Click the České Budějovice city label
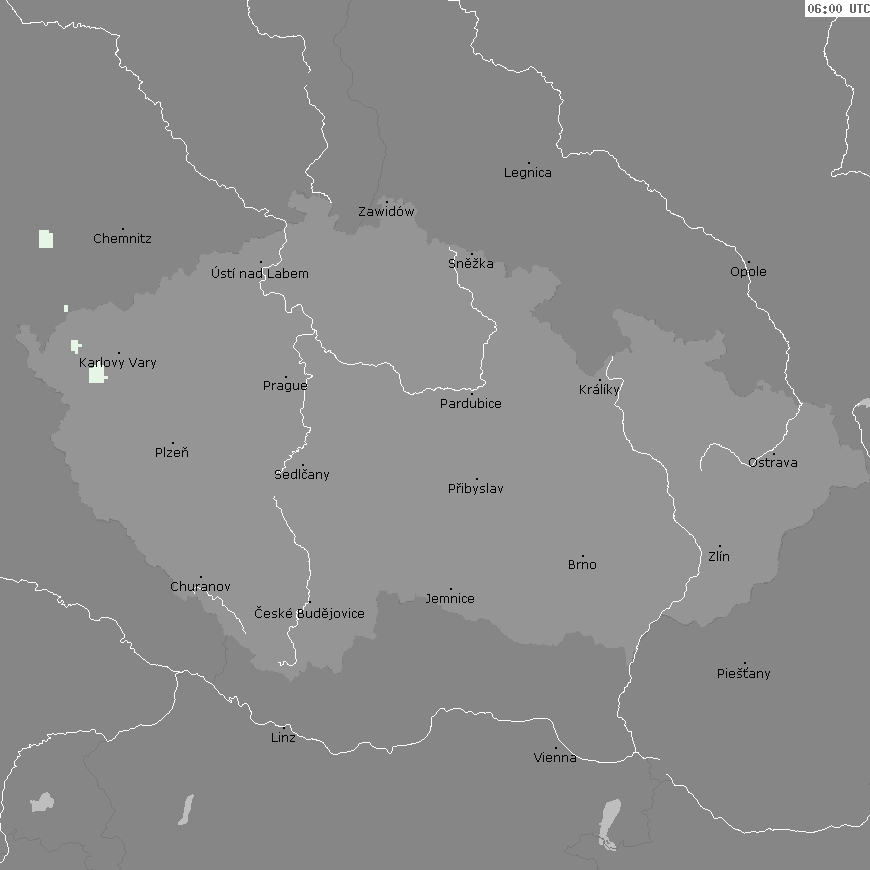The image size is (870, 870). [x=309, y=614]
